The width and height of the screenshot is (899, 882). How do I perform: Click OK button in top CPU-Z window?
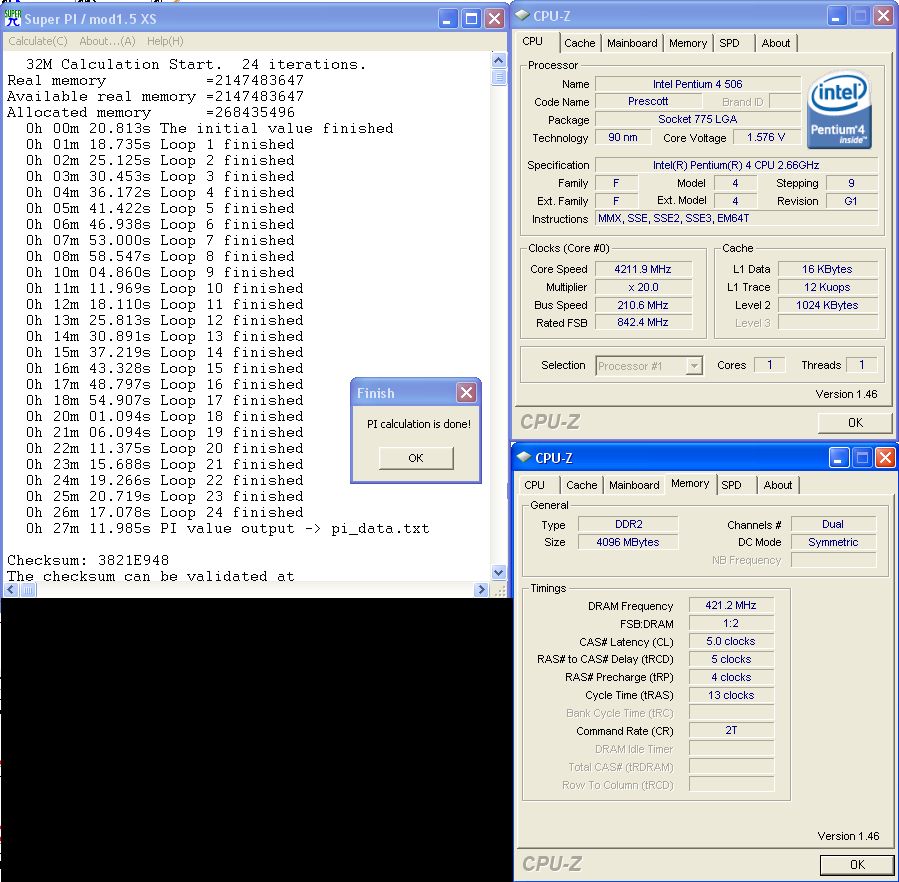pyautogui.click(x=855, y=423)
